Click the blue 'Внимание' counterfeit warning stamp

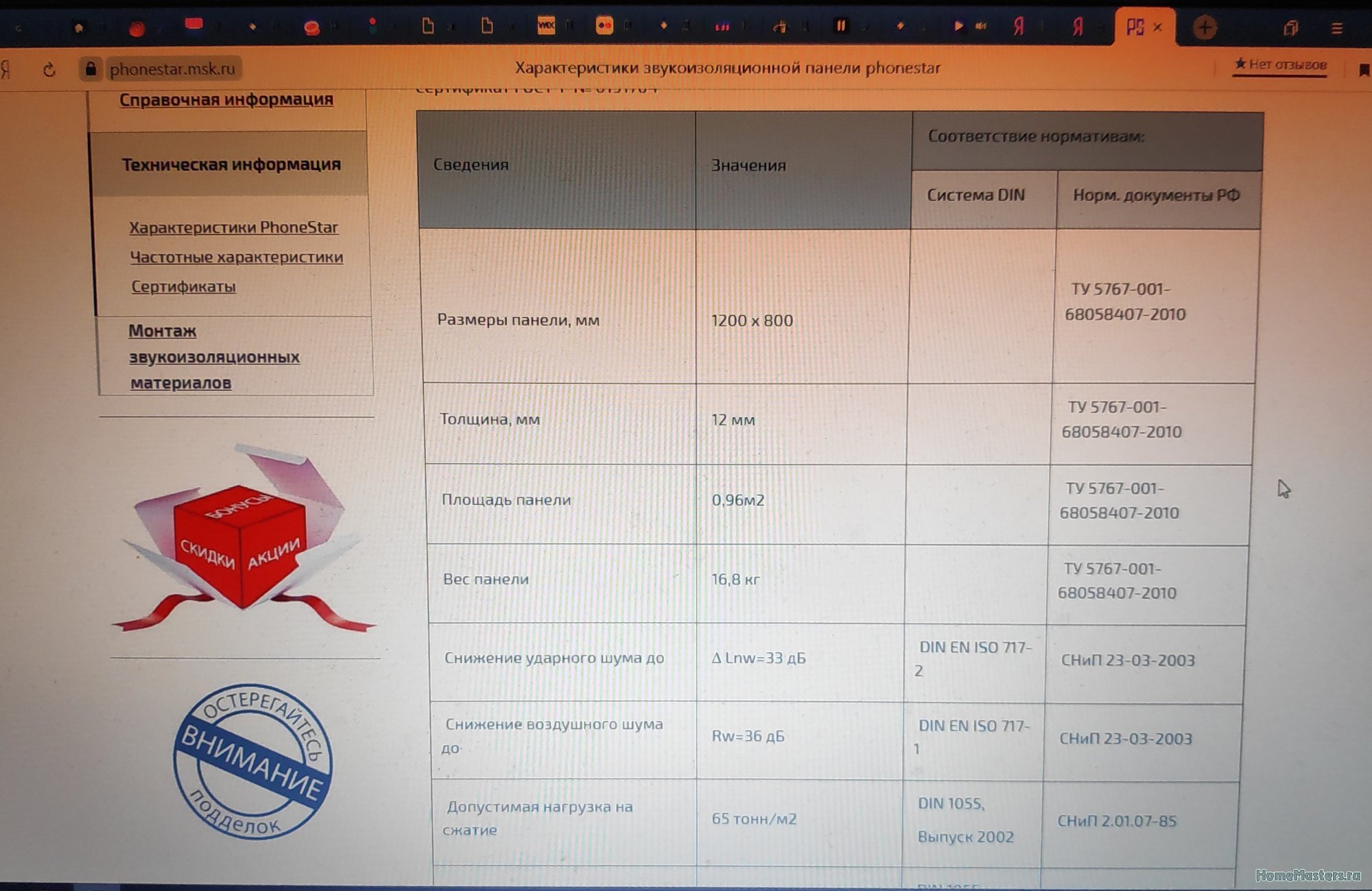coord(252,761)
